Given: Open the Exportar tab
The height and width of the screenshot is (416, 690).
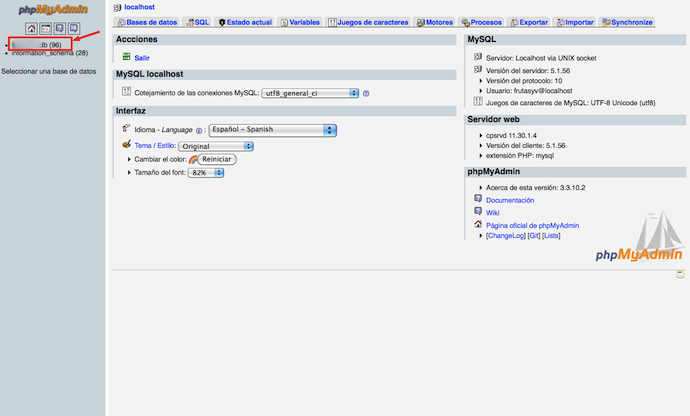Looking at the screenshot, I should tap(529, 22).
